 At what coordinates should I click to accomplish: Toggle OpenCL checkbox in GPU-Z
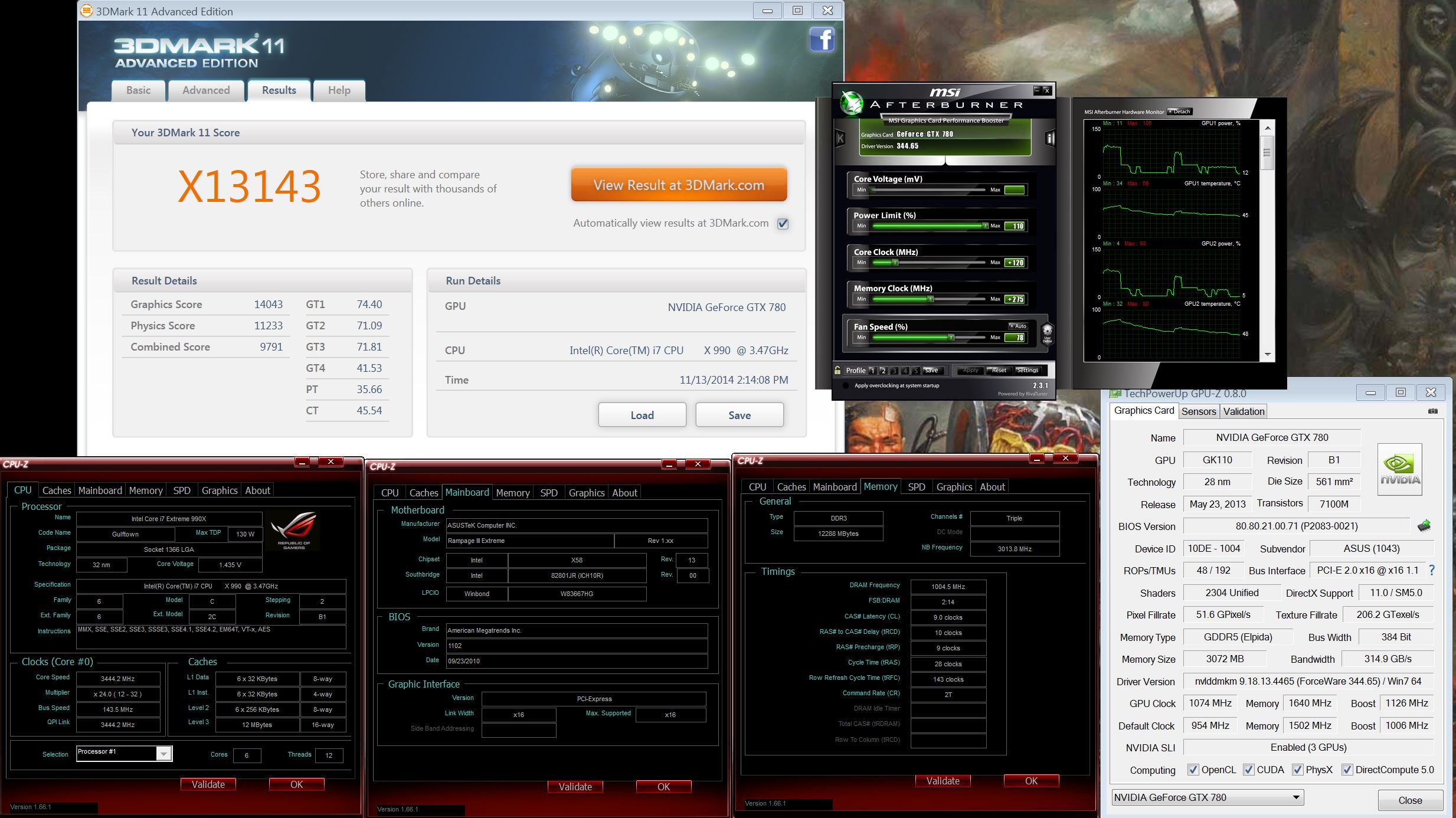tap(1193, 770)
